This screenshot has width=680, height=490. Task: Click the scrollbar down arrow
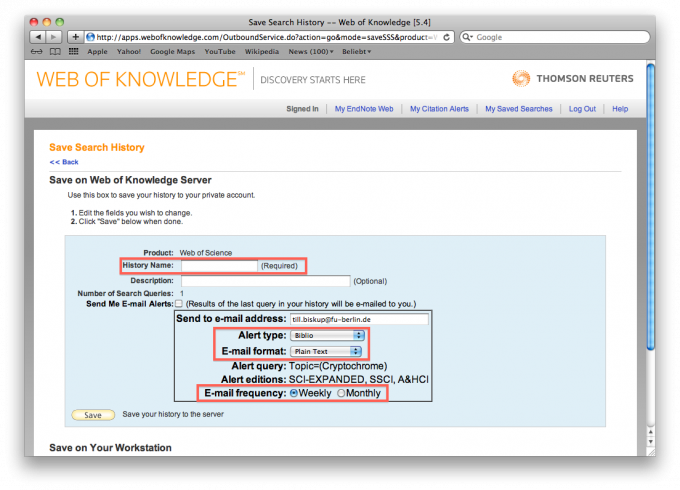(650, 441)
